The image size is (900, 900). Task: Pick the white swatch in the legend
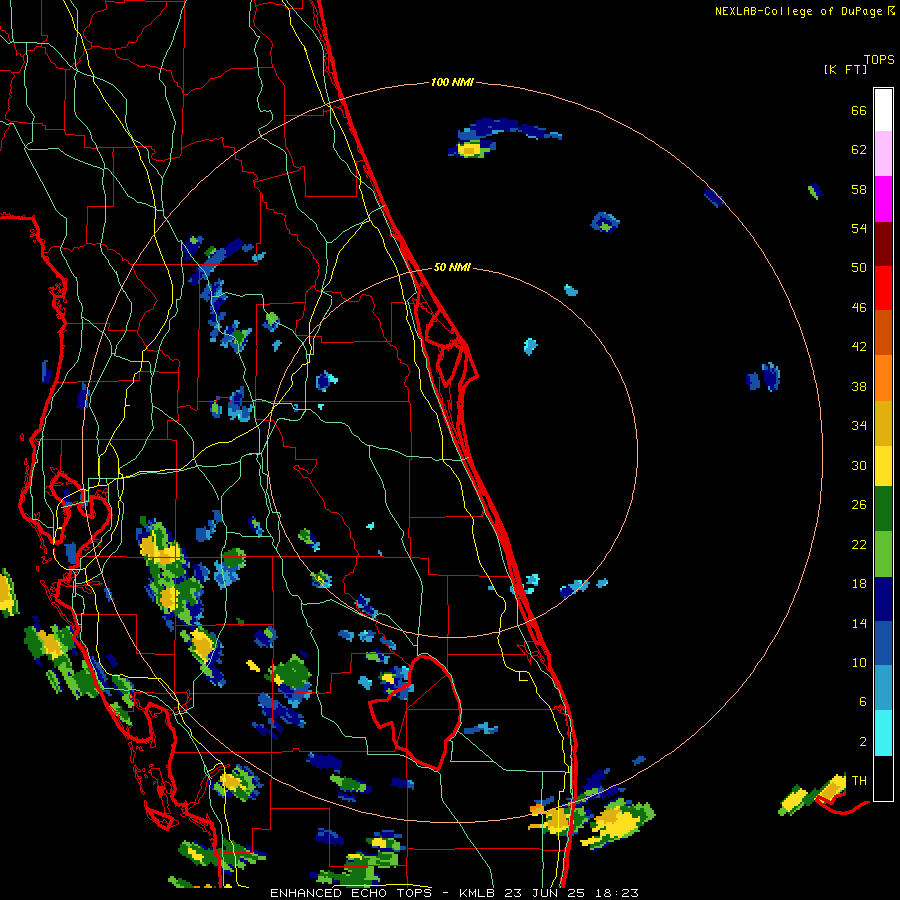click(x=883, y=110)
